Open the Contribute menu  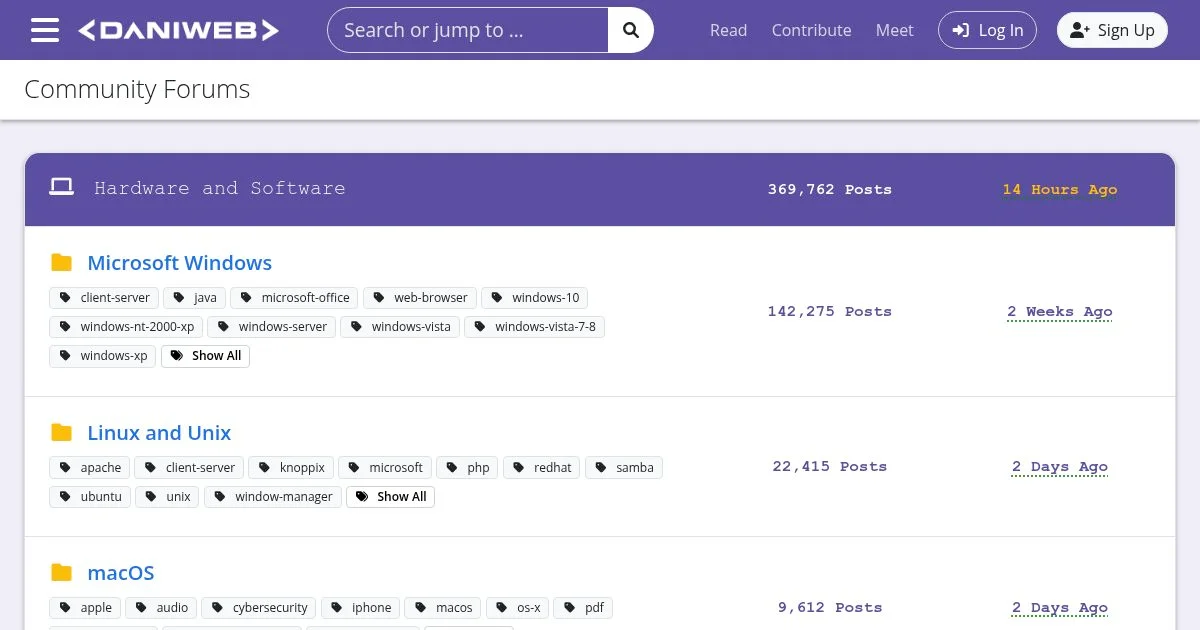811,30
